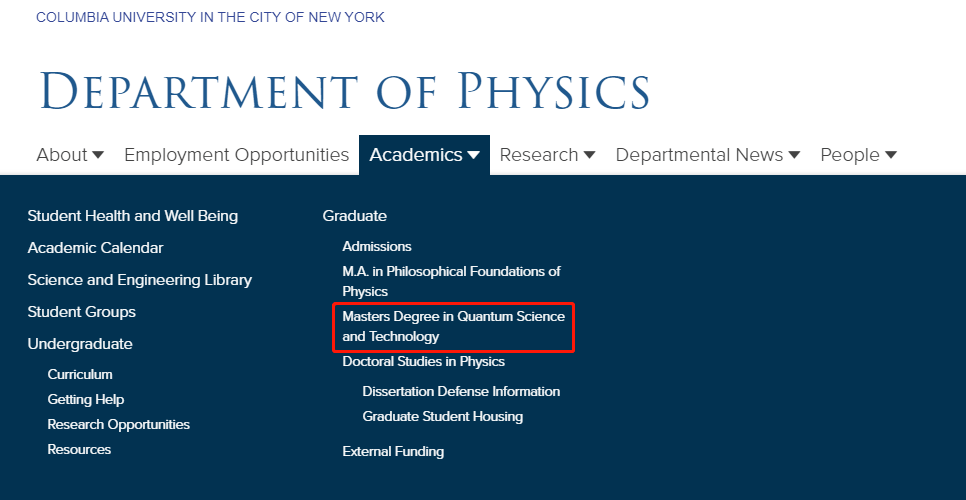Click the Department of Physics title
This screenshot has height=500, width=966.
345,91
